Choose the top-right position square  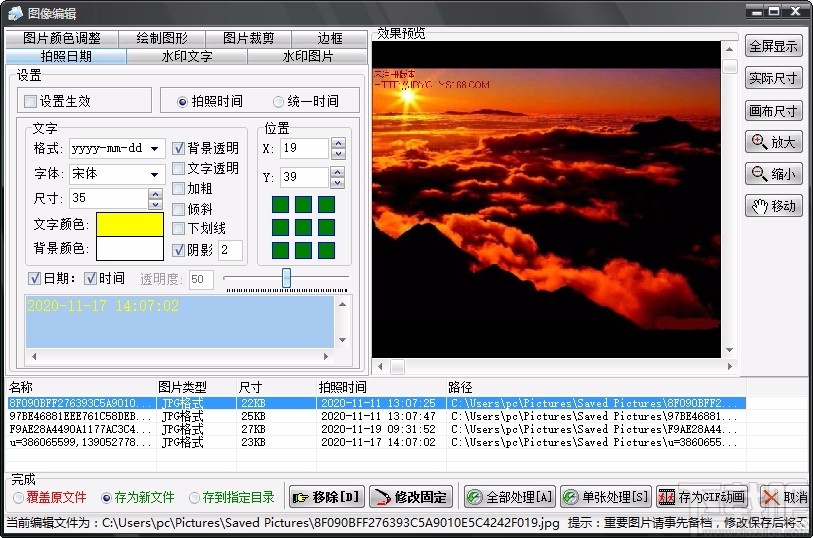pyautogui.click(x=326, y=205)
